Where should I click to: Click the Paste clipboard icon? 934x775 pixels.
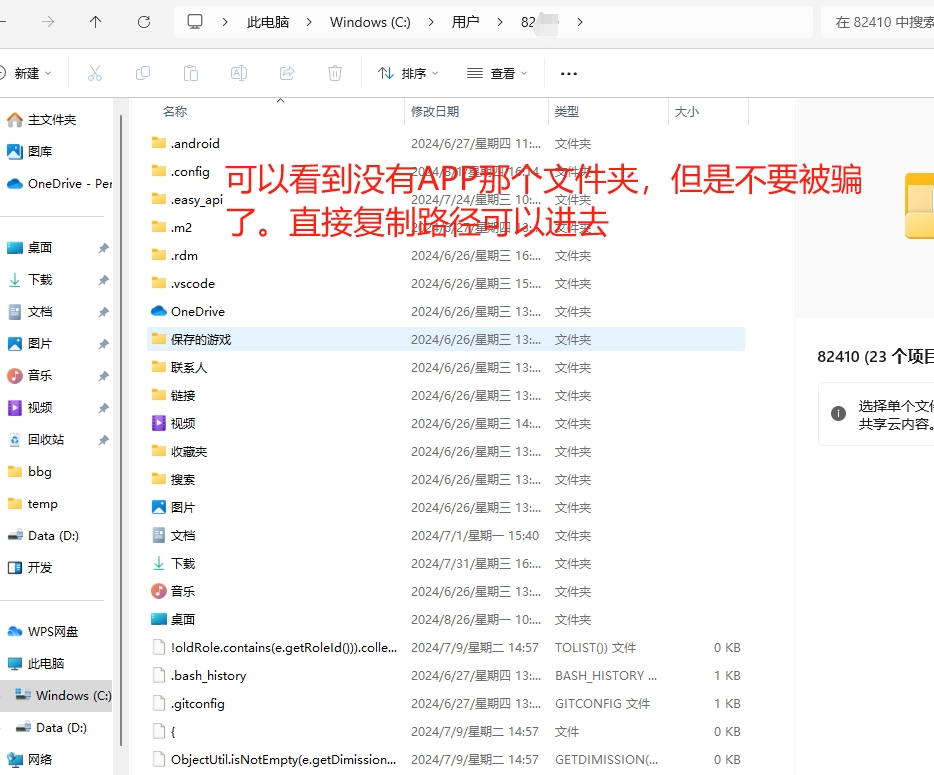pyautogui.click(x=191, y=73)
